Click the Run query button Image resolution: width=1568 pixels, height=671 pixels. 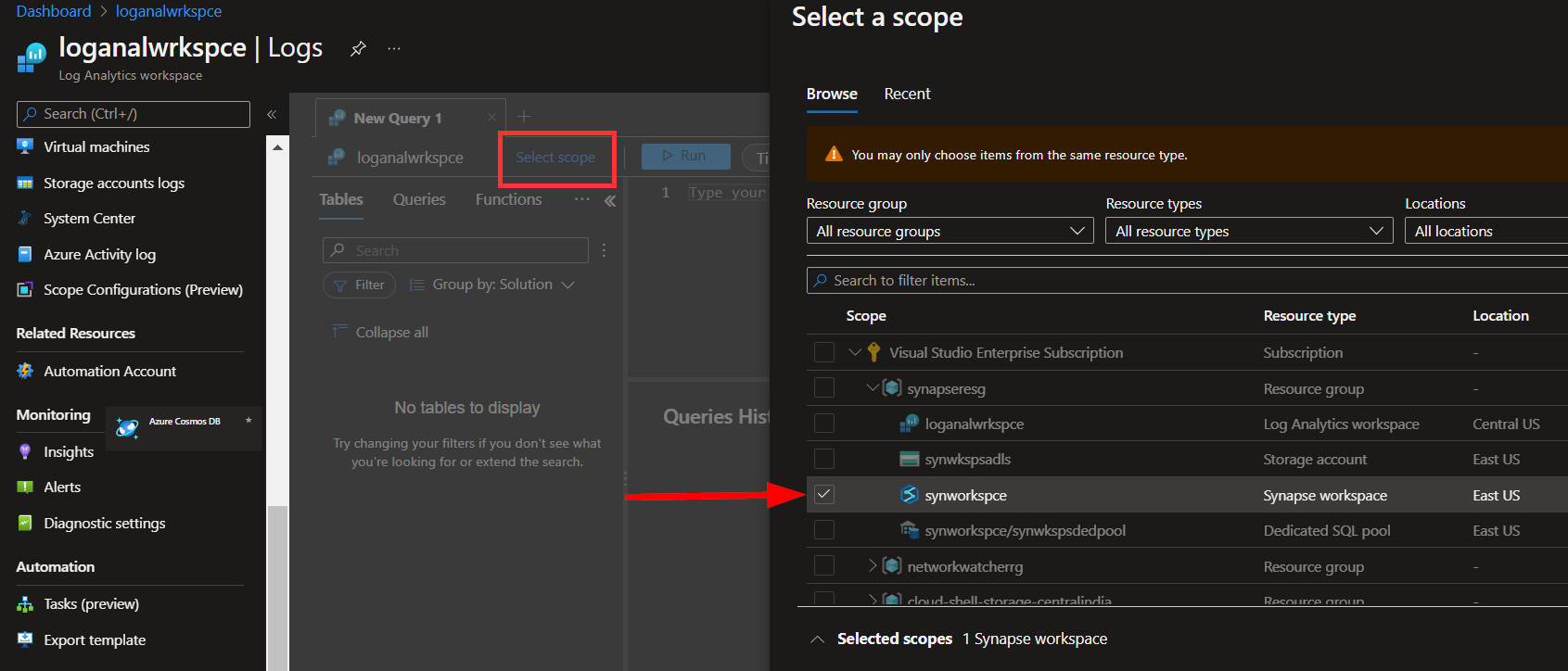pyautogui.click(x=685, y=156)
